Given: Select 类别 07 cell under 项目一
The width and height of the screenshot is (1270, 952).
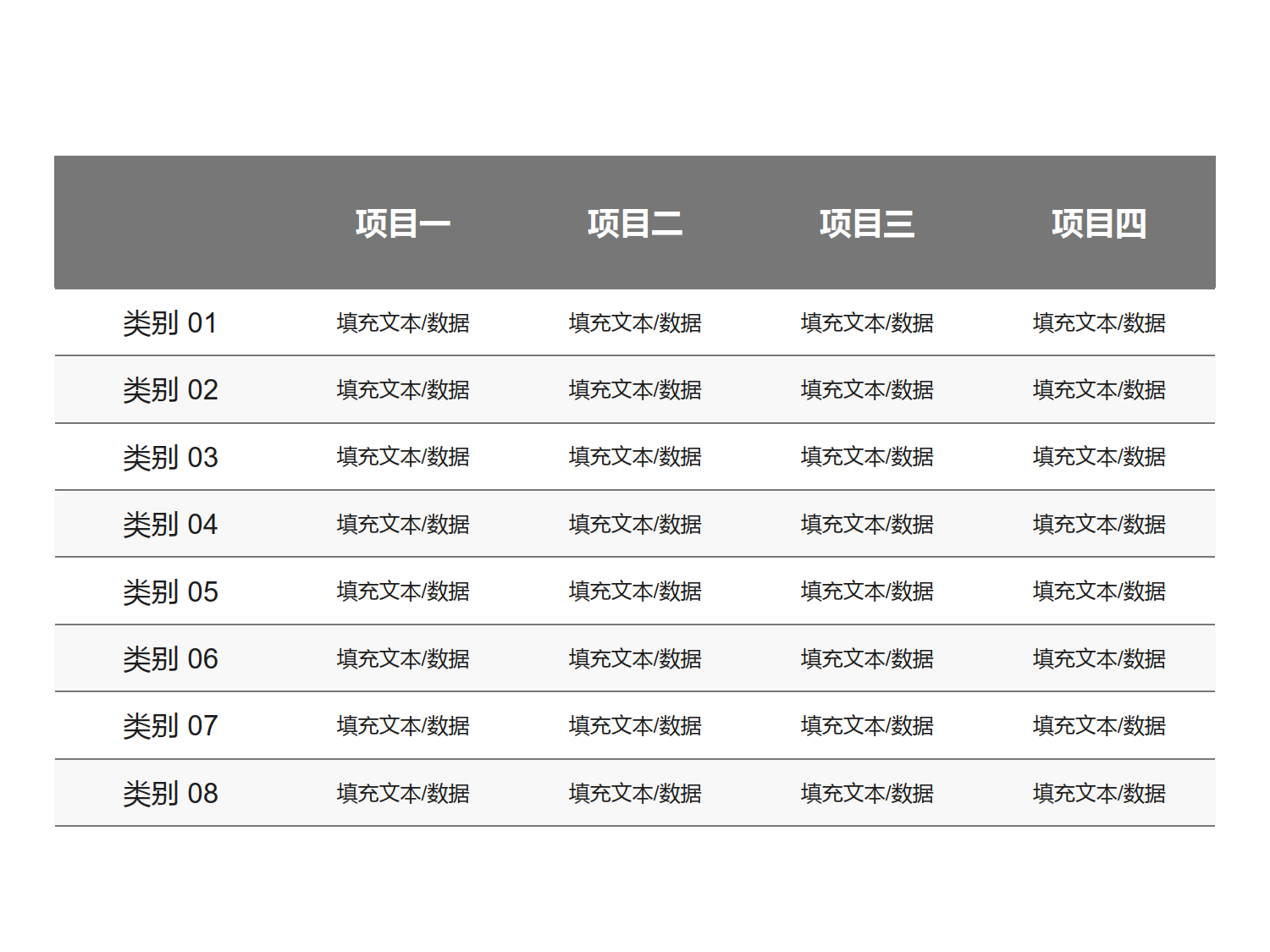Looking at the screenshot, I should [x=403, y=725].
